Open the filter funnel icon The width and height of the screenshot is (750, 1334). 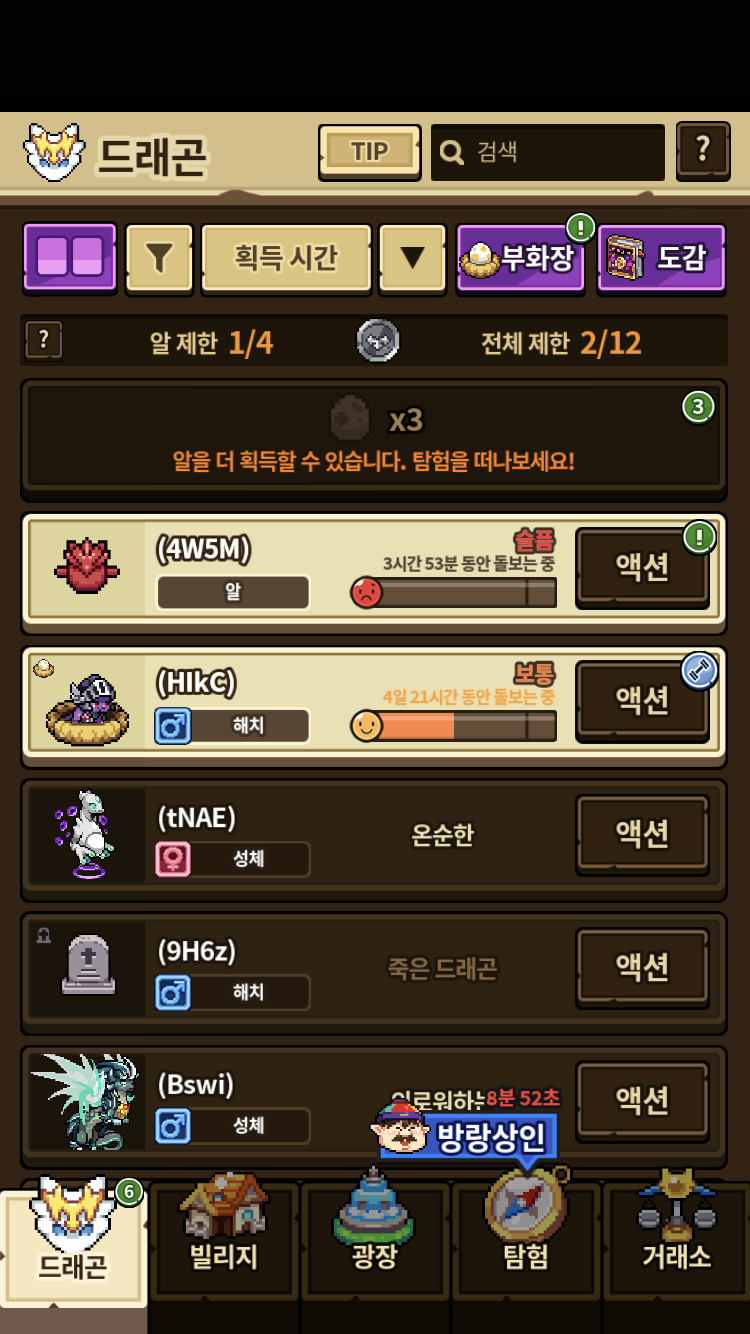click(159, 258)
